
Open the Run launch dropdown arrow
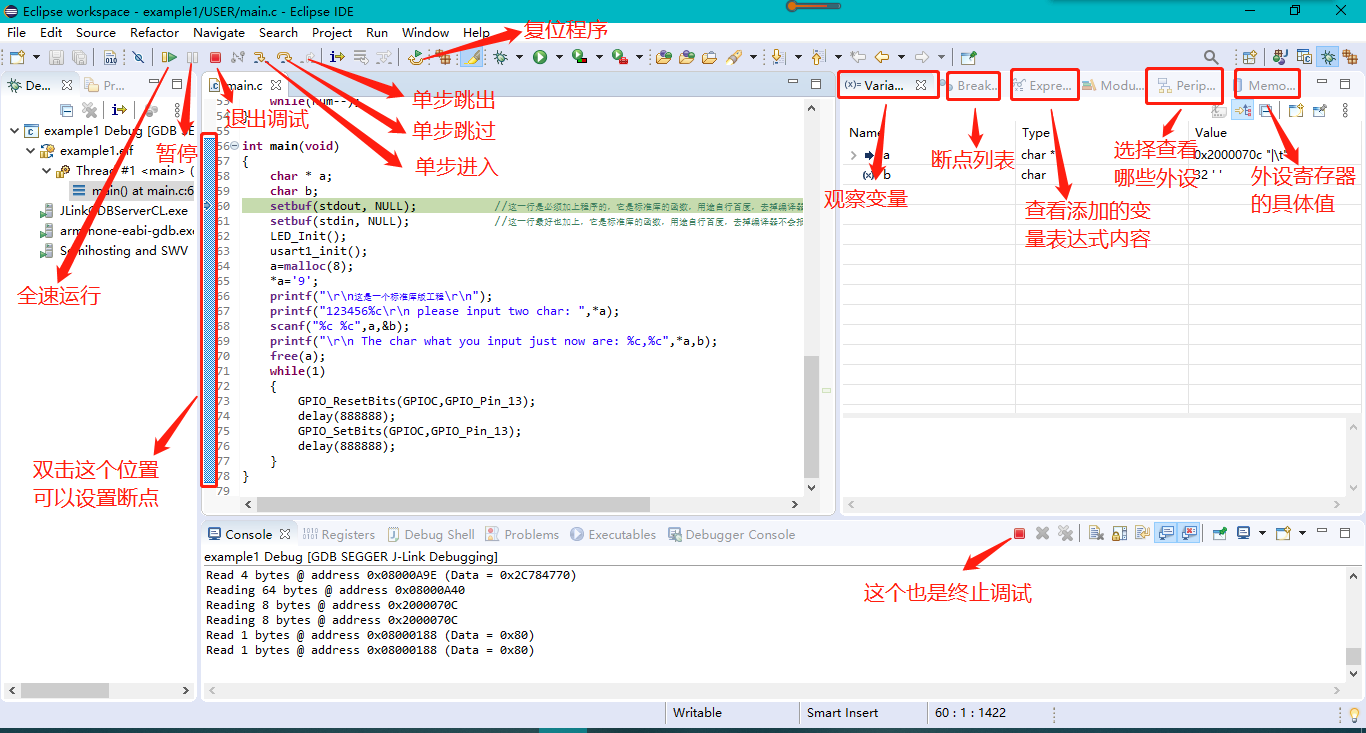[559, 57]
